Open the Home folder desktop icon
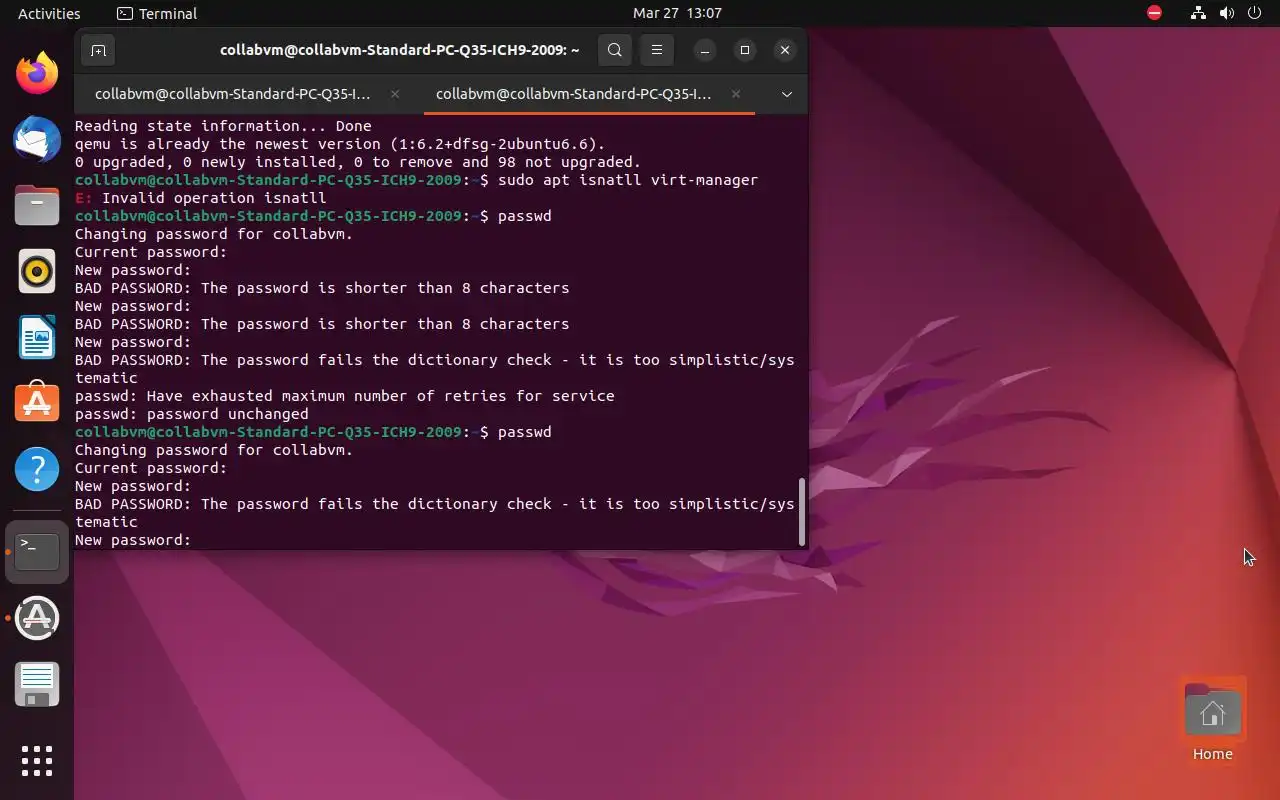Viewport: 1280px width, 800px height. pos(1212,721)
